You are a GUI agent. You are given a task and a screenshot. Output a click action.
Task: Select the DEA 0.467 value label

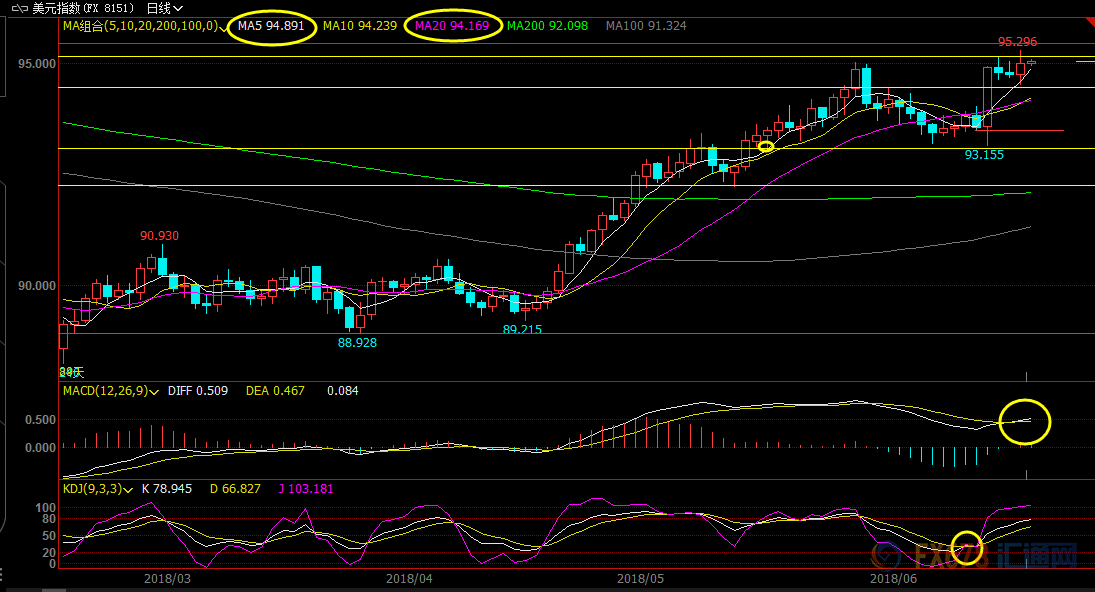[275, 391]
